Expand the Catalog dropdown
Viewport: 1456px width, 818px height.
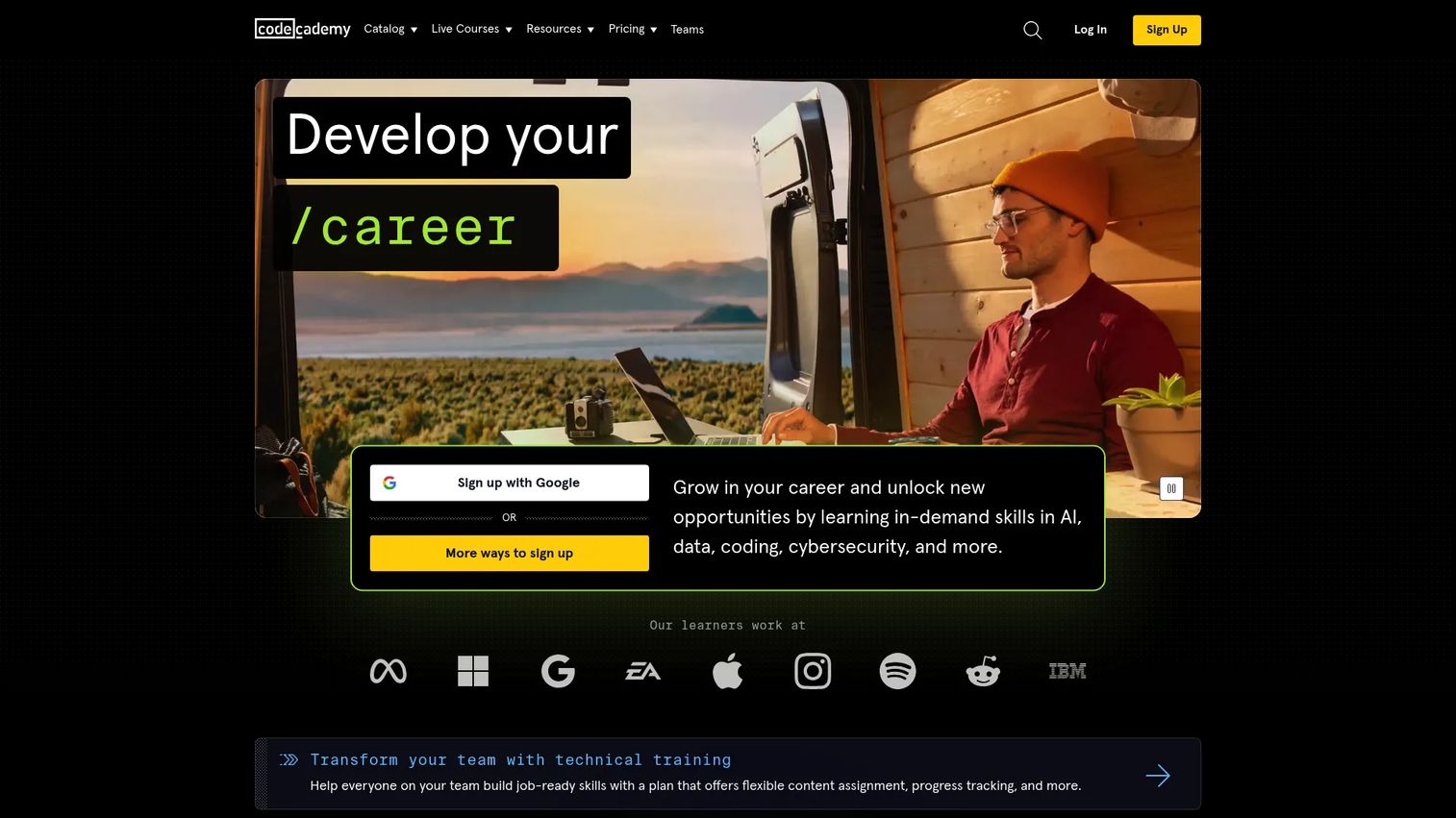pos(390,29)
